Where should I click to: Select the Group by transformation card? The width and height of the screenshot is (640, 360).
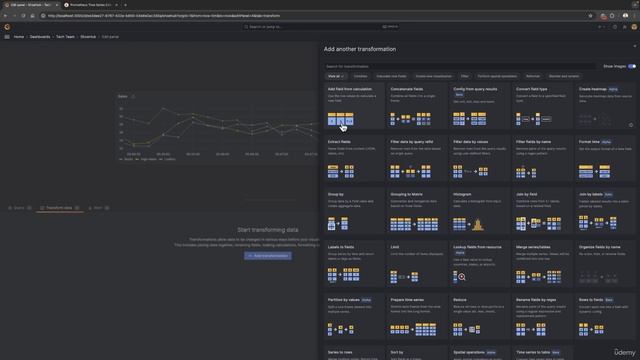(x=354, y=212)
